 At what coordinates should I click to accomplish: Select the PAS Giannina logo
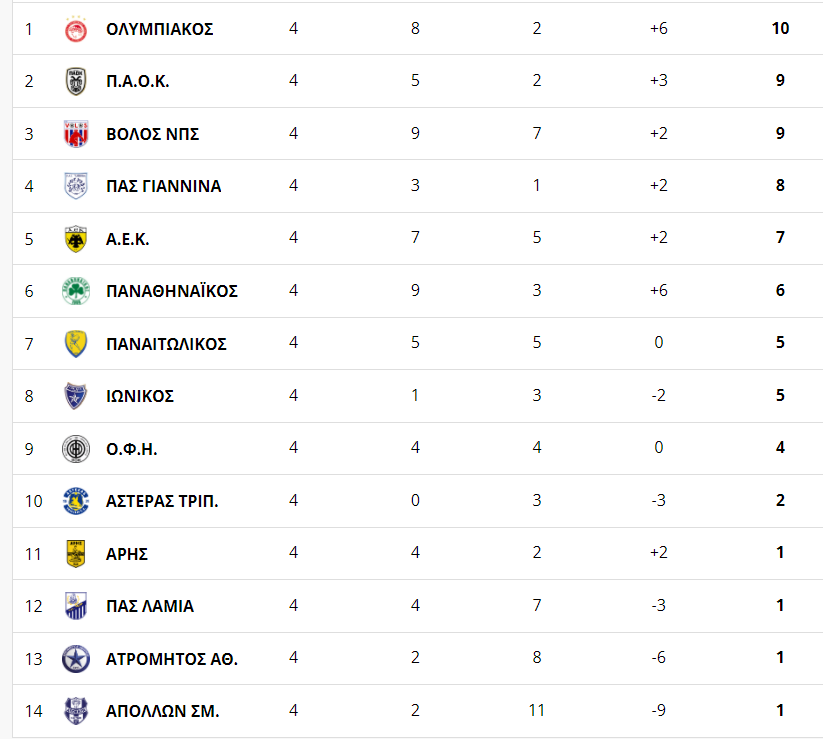pos(76,186)
